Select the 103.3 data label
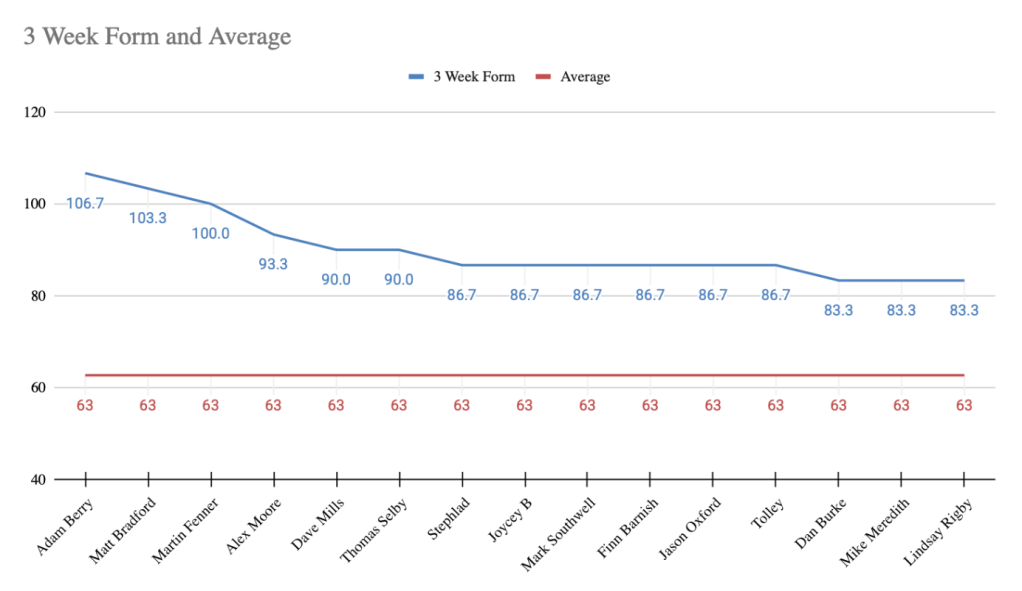This screenshot has width=1022, height=591. point(148,217)
